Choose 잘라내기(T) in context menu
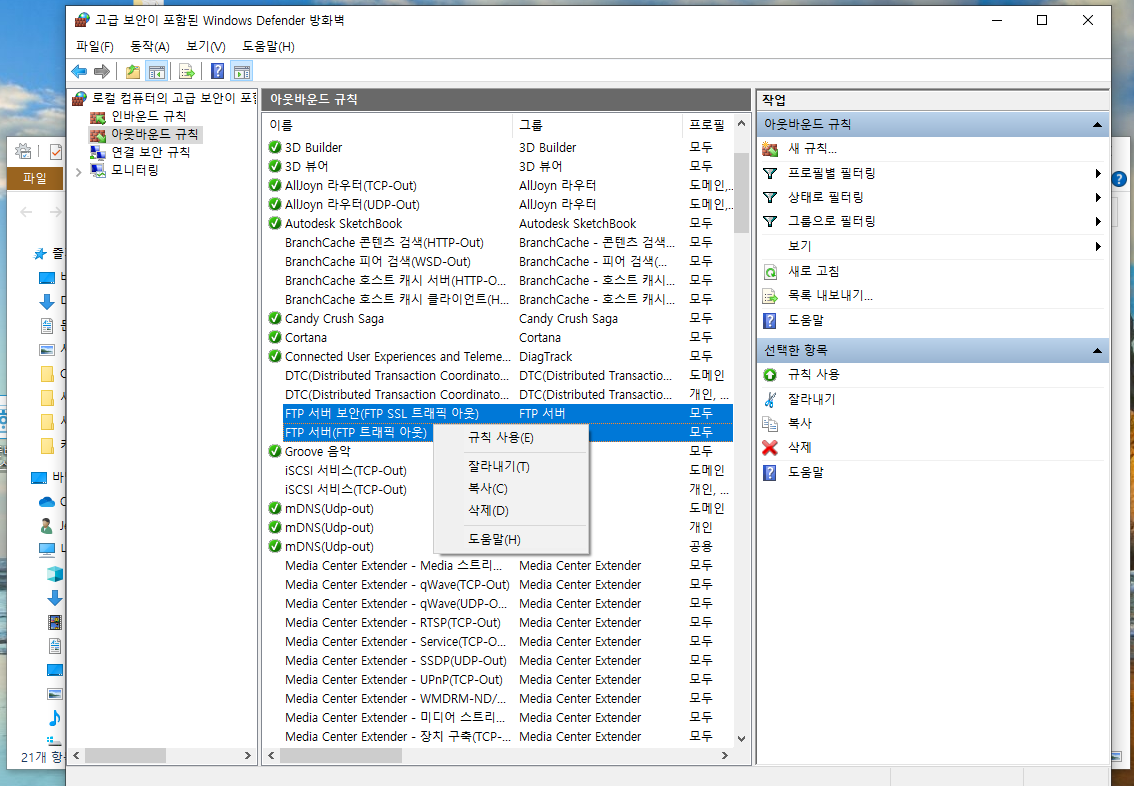Image resolution: width=1134 pixels, height=786 pixels. pos(511,466)
